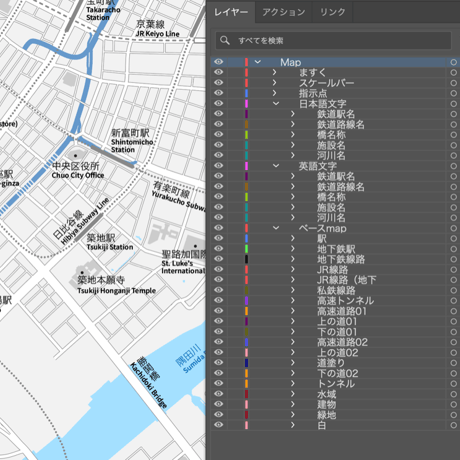The image size is (460, 460).
Task: Click target circle of 下の道02 layer
Action: (x=453, y=373)
